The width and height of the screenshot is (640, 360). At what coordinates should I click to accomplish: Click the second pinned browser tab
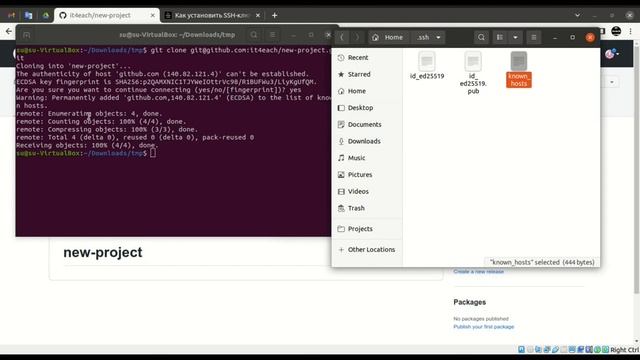click(28, 15)
